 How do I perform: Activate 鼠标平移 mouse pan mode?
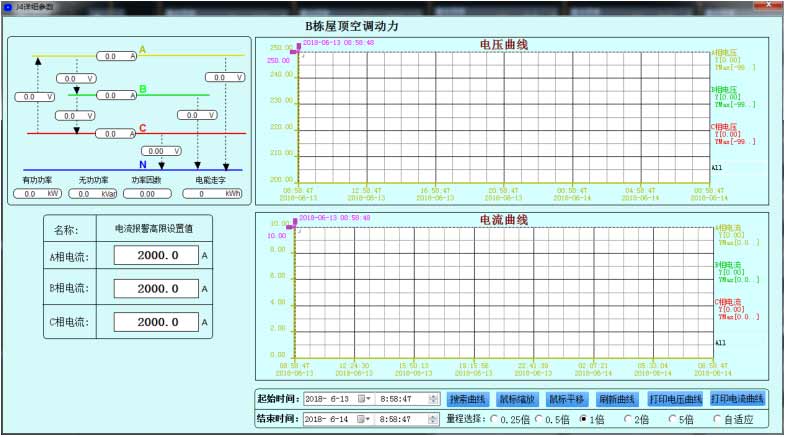[x=565, y=398]
